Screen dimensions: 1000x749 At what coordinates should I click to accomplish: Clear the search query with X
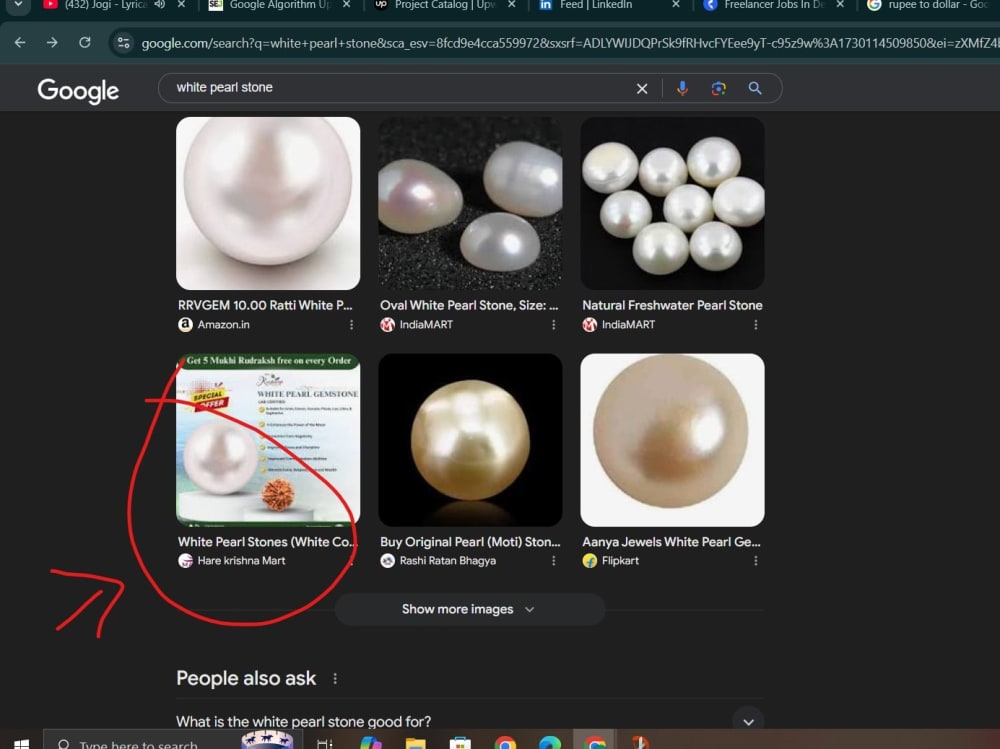tap(642, 89)
